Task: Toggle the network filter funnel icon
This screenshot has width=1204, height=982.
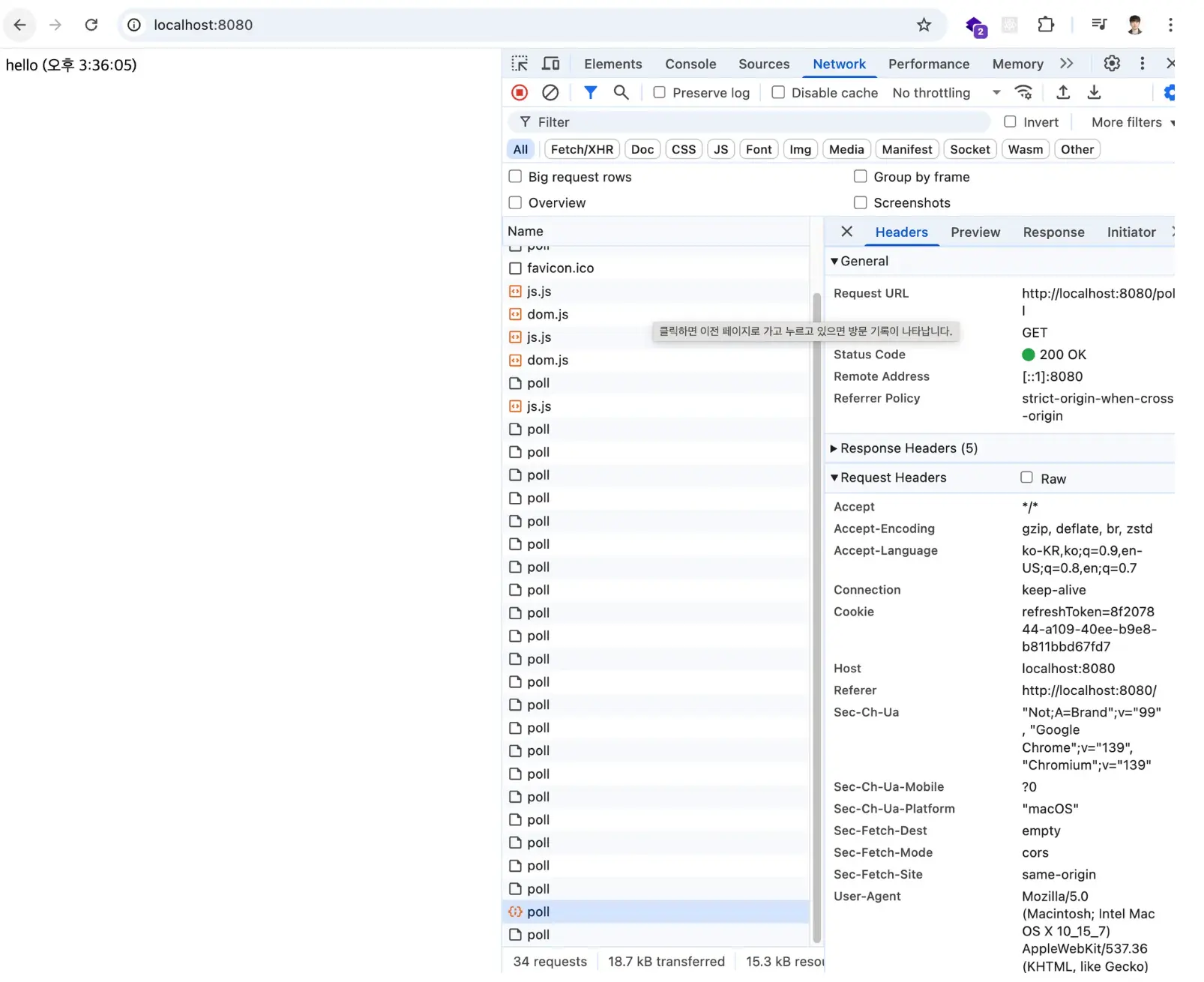Action: [591, 92]
